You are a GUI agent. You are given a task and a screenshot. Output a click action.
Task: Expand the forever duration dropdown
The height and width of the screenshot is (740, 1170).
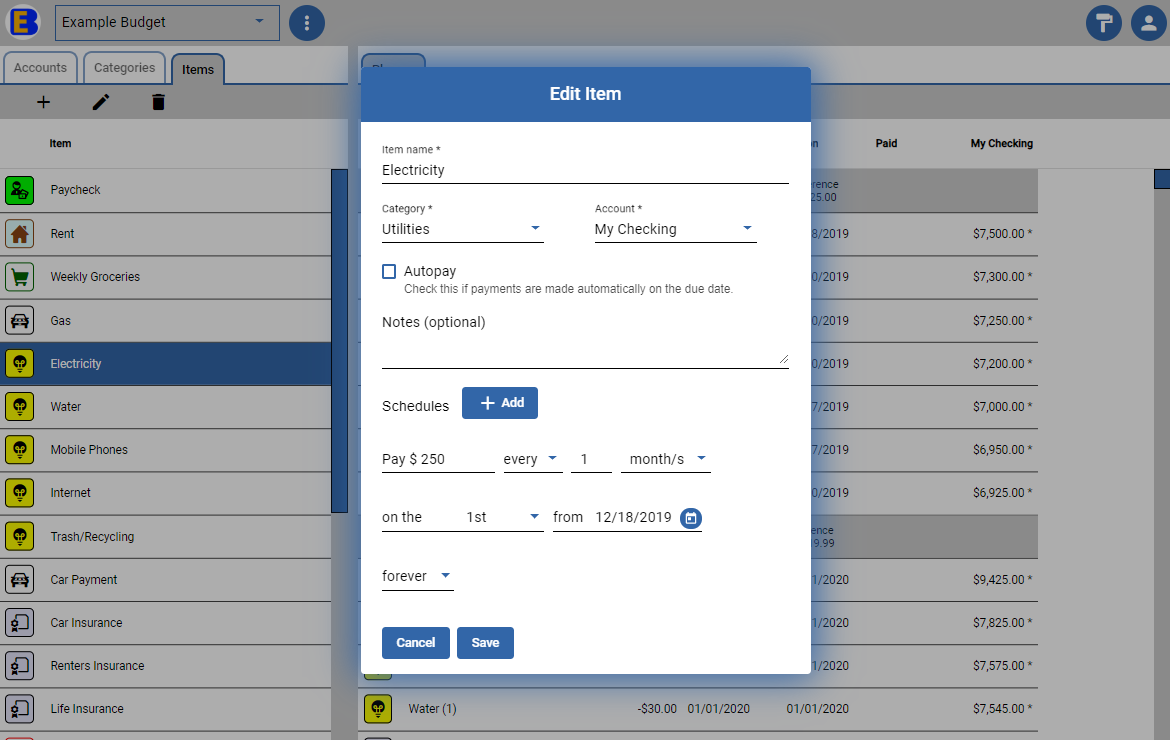point(418,576)
